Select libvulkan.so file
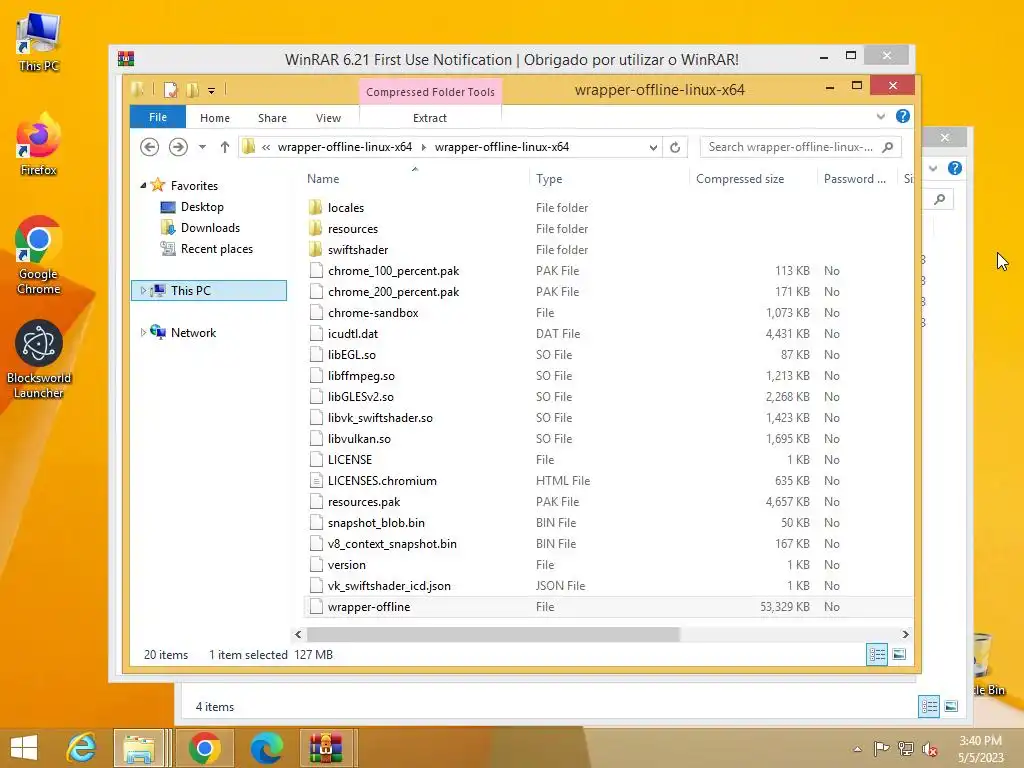 (x=359, y=439)
